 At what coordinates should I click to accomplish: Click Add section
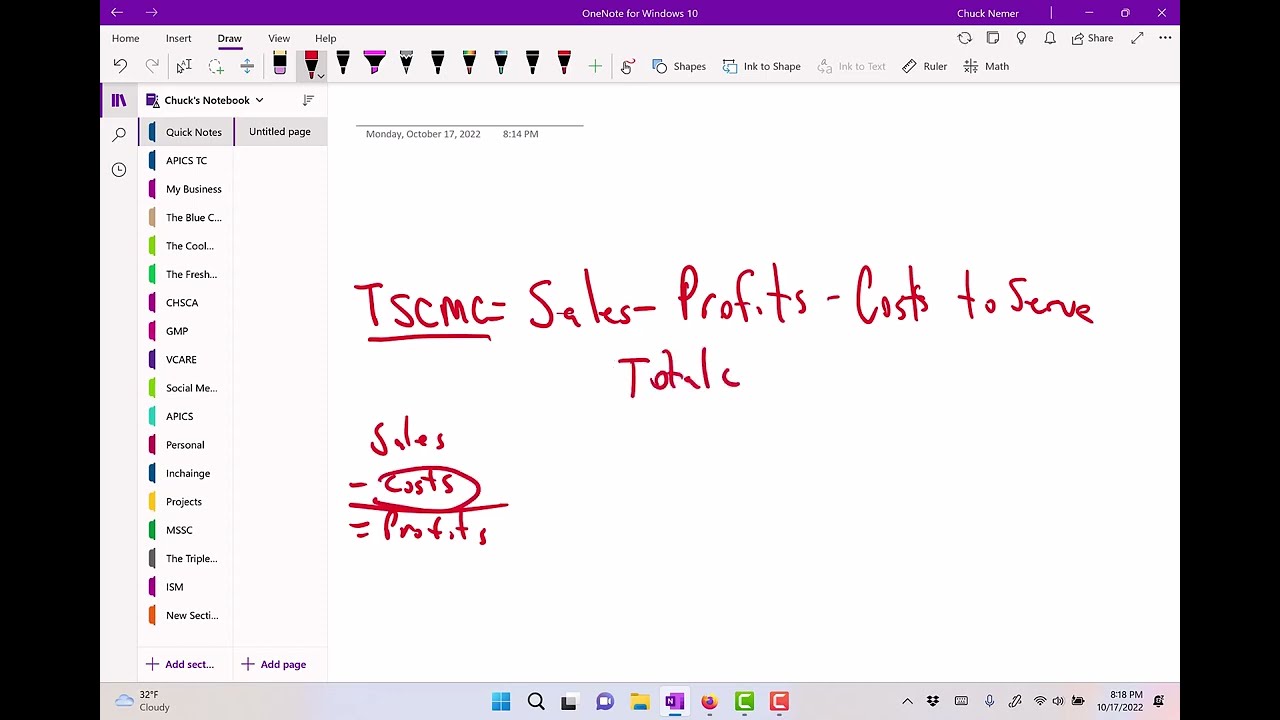[x=180, y=664]
